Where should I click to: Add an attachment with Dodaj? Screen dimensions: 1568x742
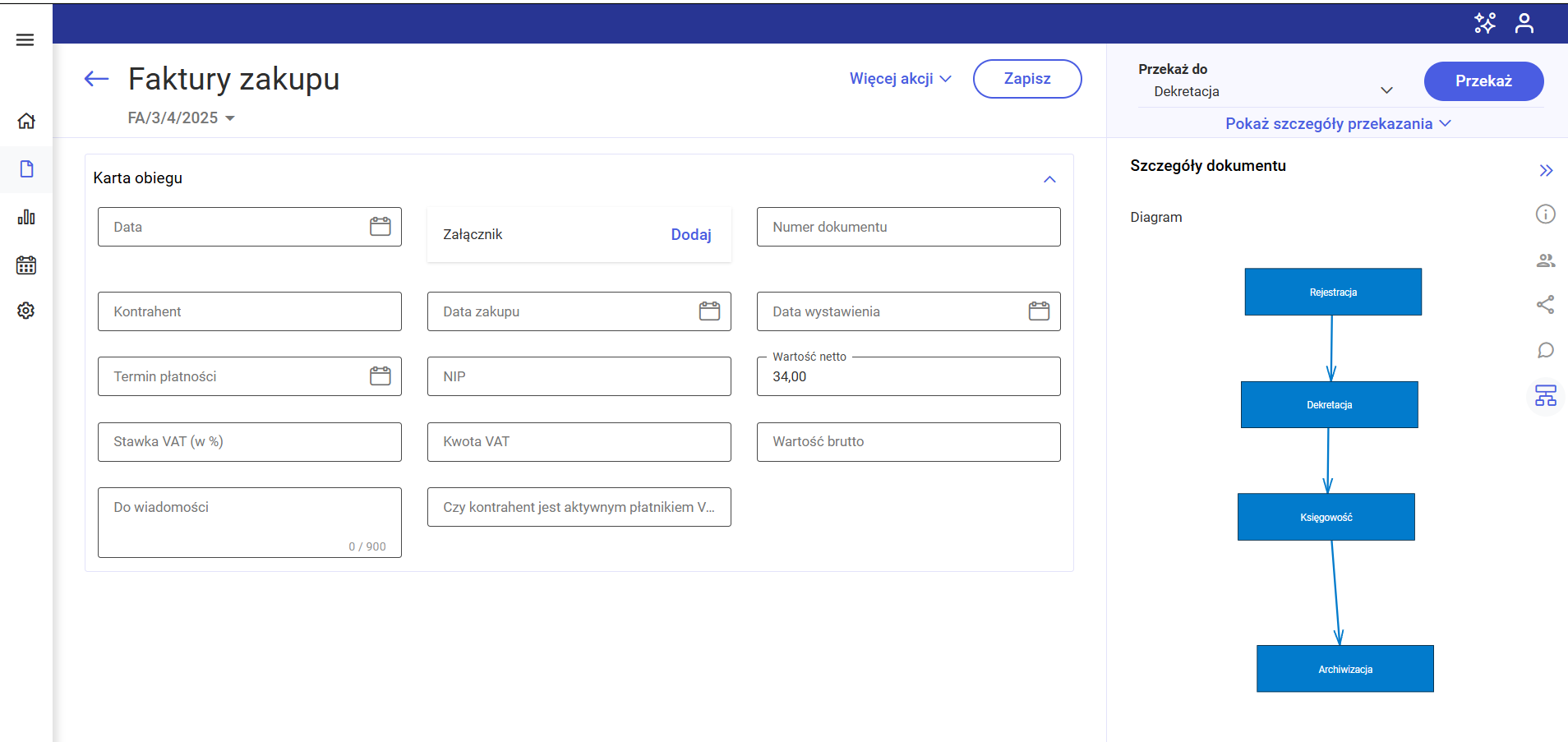tap(691, 235)
